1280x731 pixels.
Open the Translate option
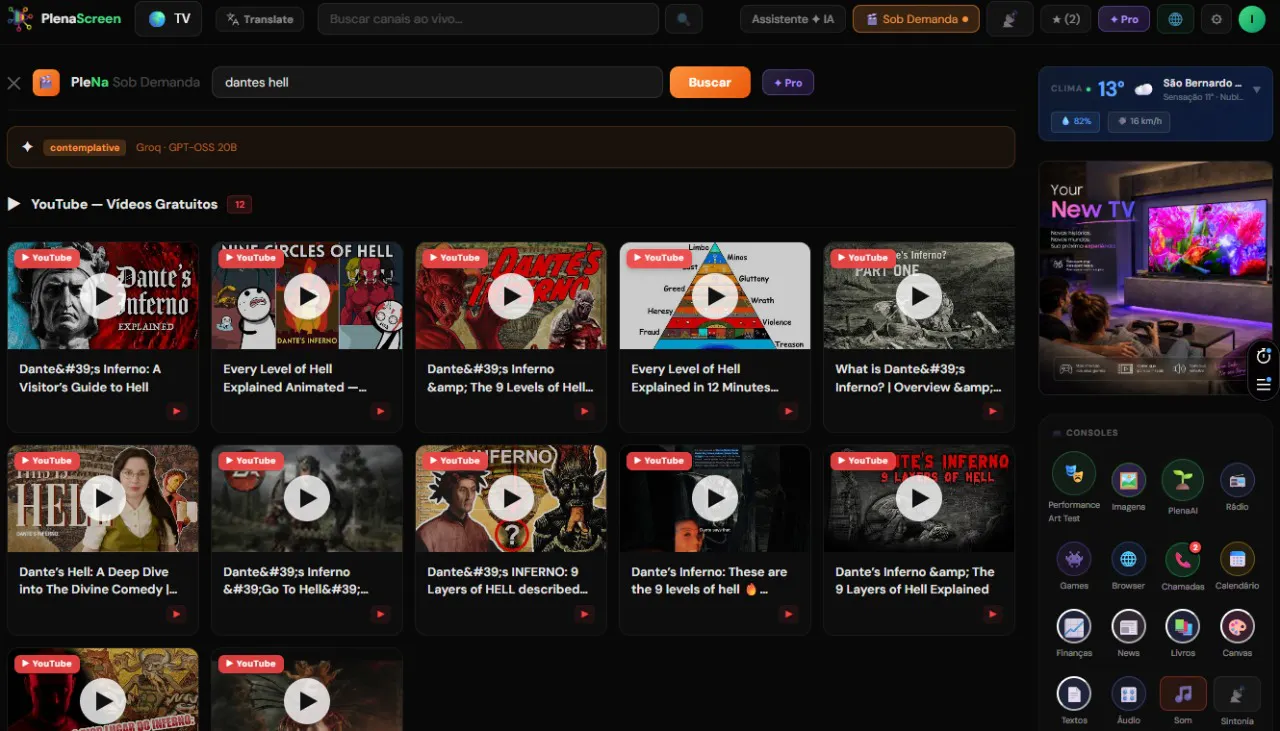(x=260, y=19)
